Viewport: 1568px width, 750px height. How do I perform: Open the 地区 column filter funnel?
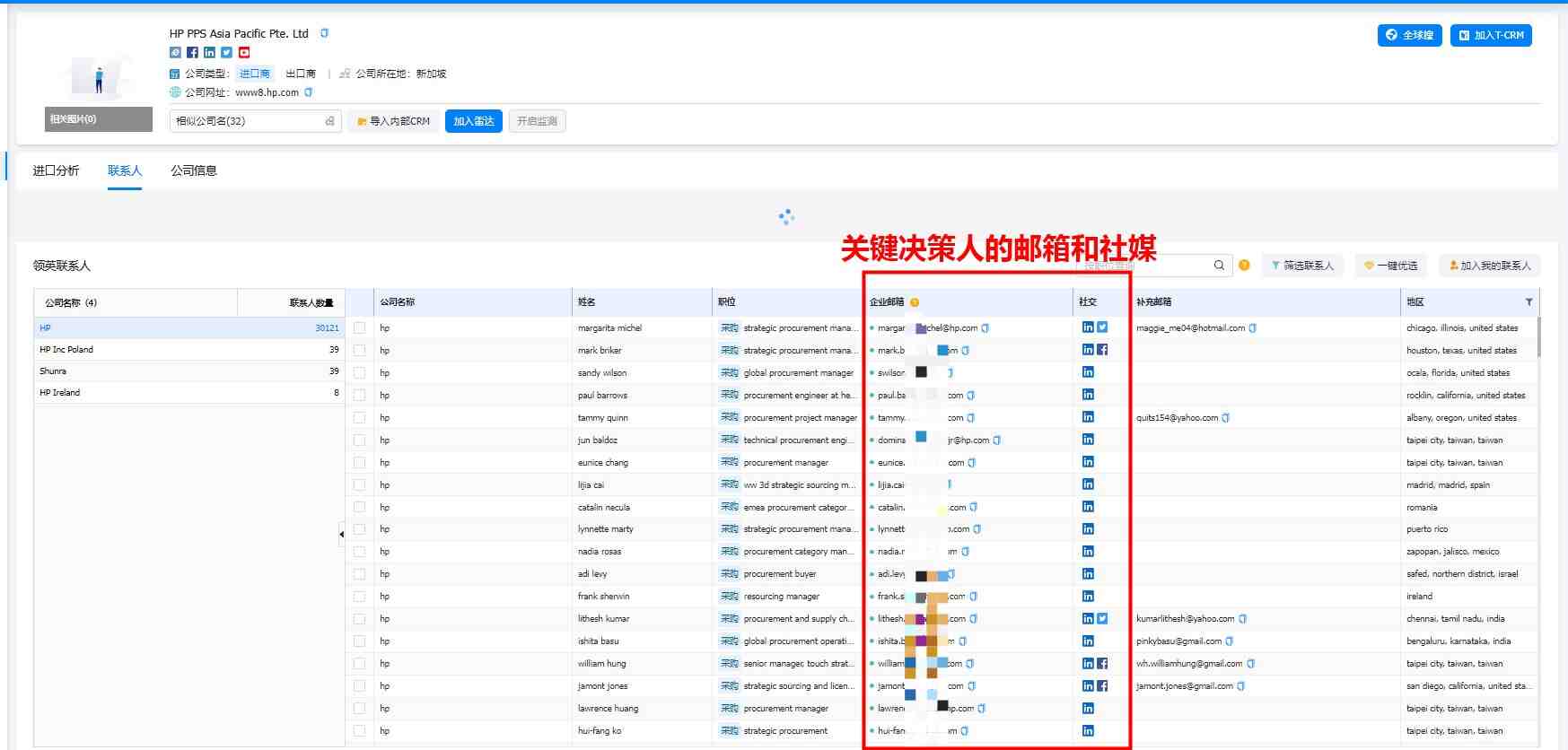click(x=1529, y=302)
